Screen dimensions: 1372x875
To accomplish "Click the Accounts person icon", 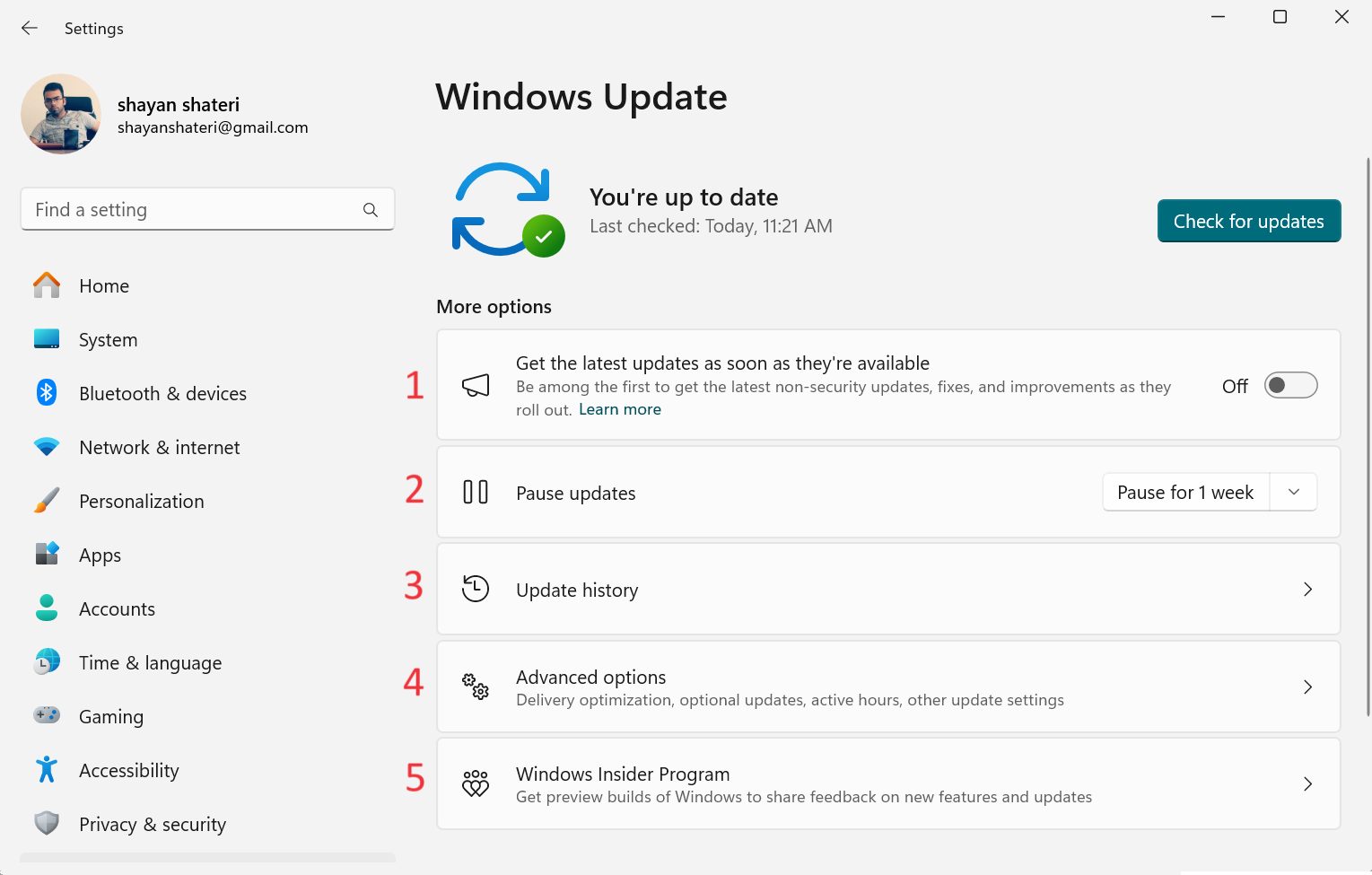I will pos(47,608).
